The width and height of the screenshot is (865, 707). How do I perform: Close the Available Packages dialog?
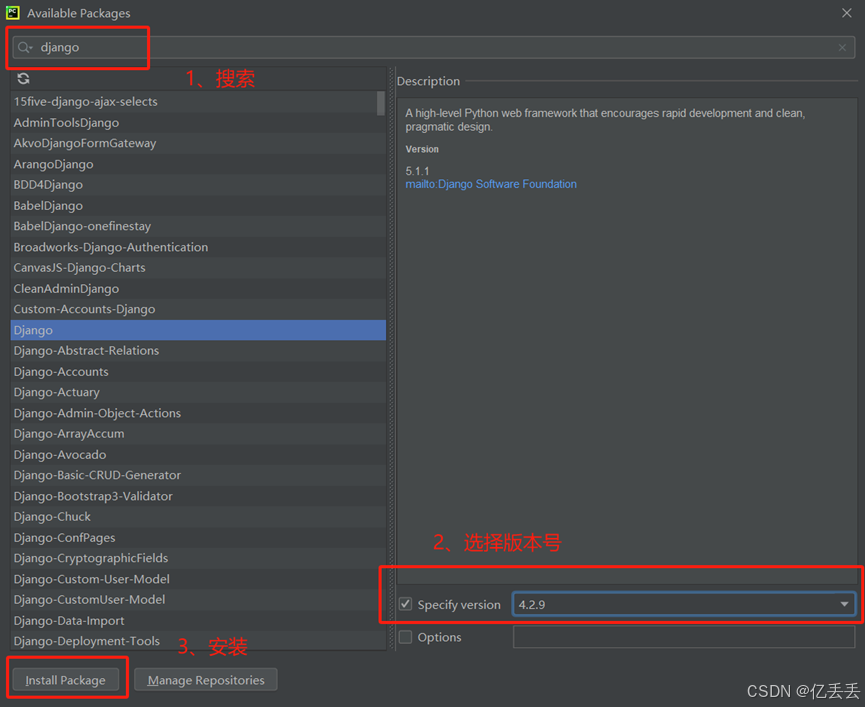click(846, 13)
